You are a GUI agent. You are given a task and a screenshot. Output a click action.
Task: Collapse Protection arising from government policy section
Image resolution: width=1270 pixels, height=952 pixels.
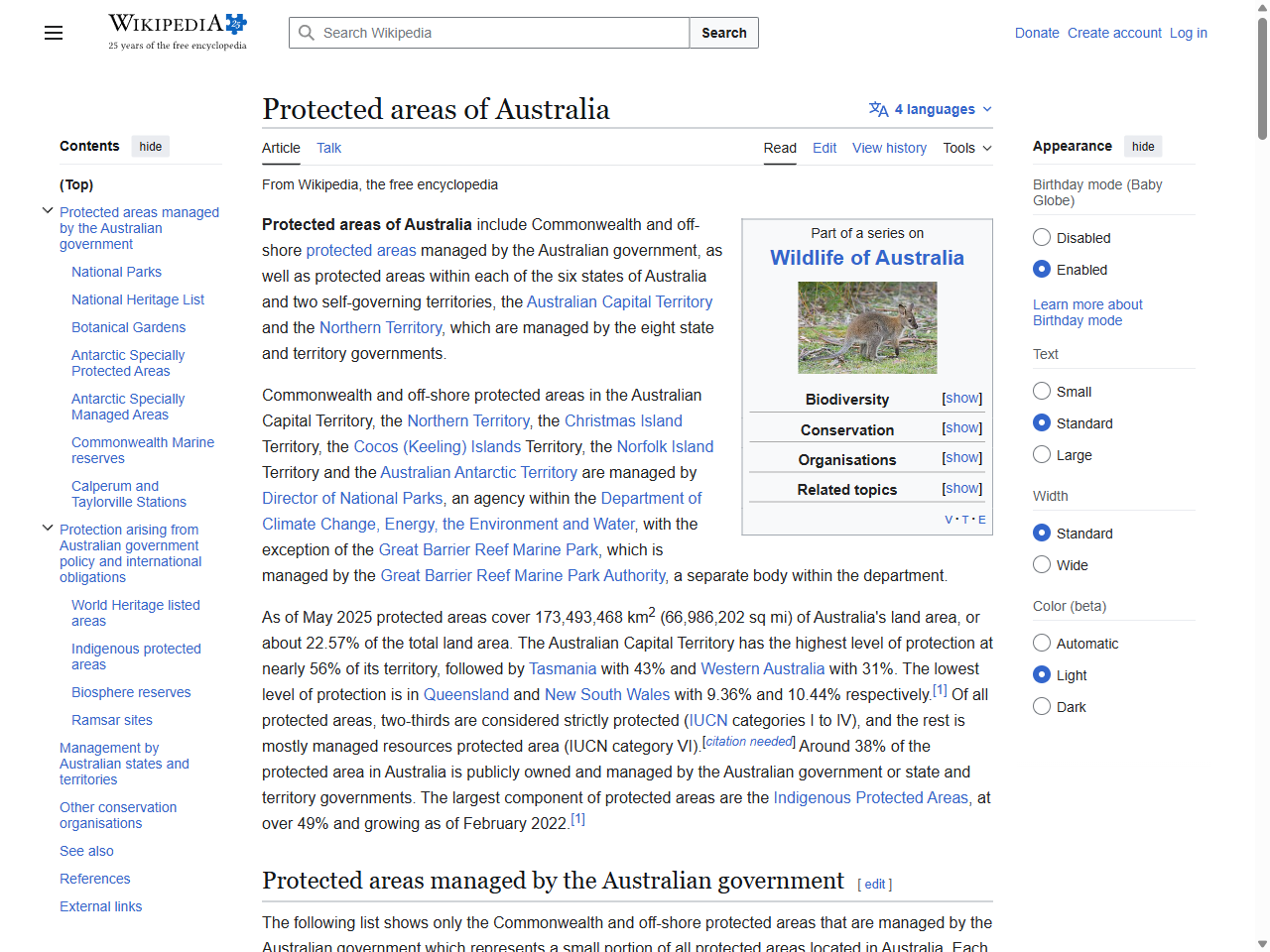click(48, 528)
